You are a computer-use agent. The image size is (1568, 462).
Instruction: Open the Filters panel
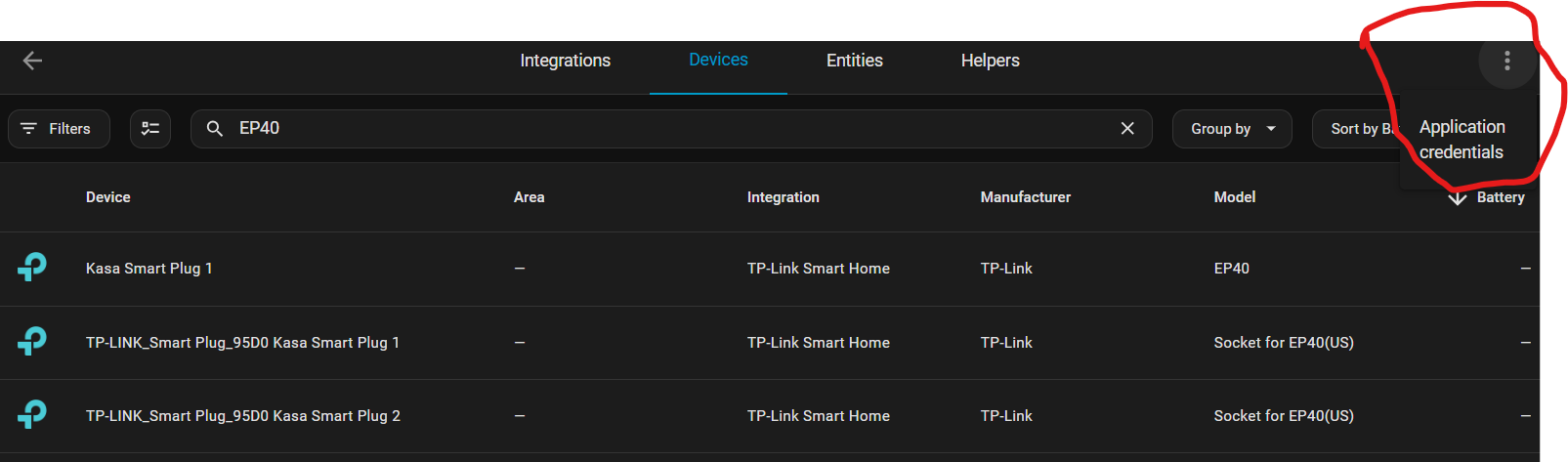[59, 128]
